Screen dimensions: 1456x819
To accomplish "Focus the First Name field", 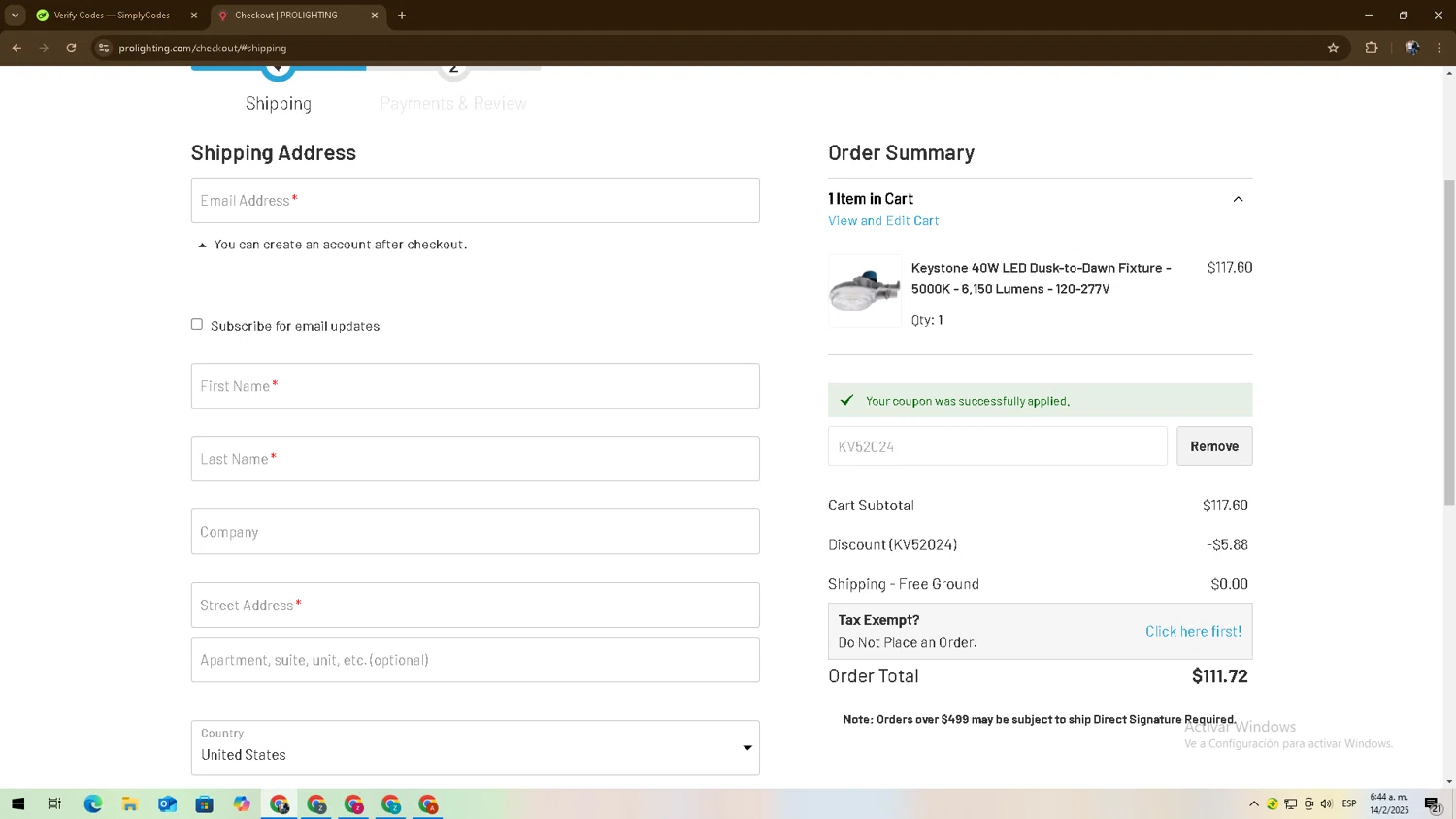I will tap(476, 386).
